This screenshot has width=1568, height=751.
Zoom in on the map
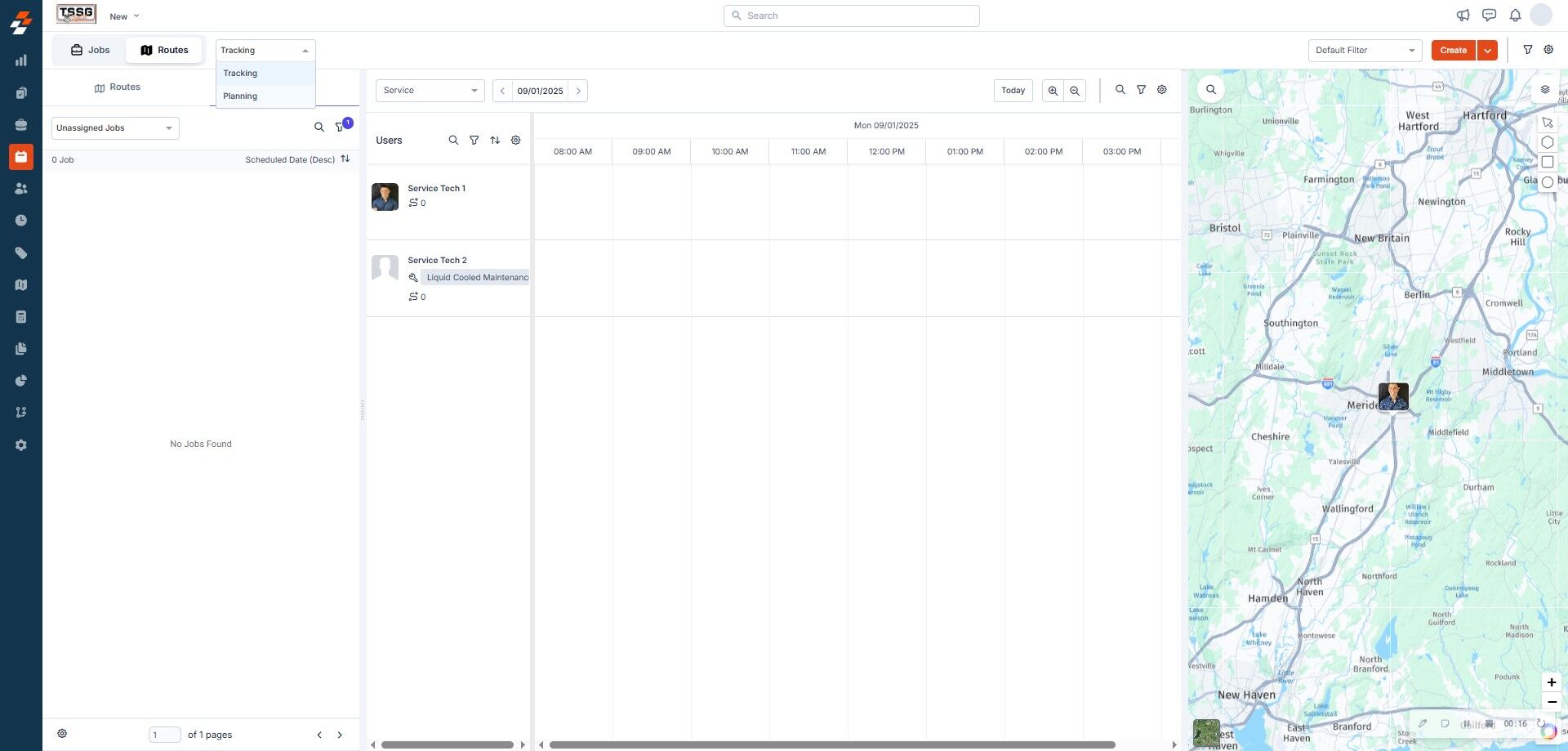coord(1552,682)
